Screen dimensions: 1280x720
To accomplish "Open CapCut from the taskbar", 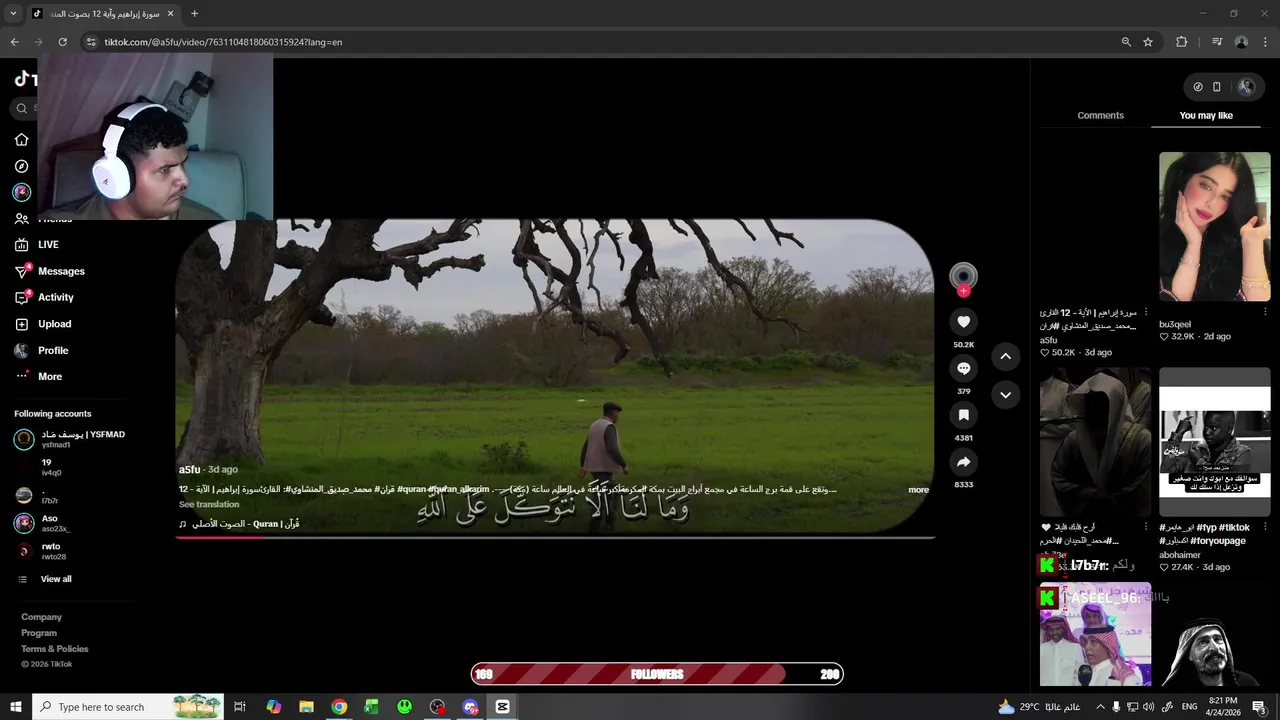I will coord(502,707).
